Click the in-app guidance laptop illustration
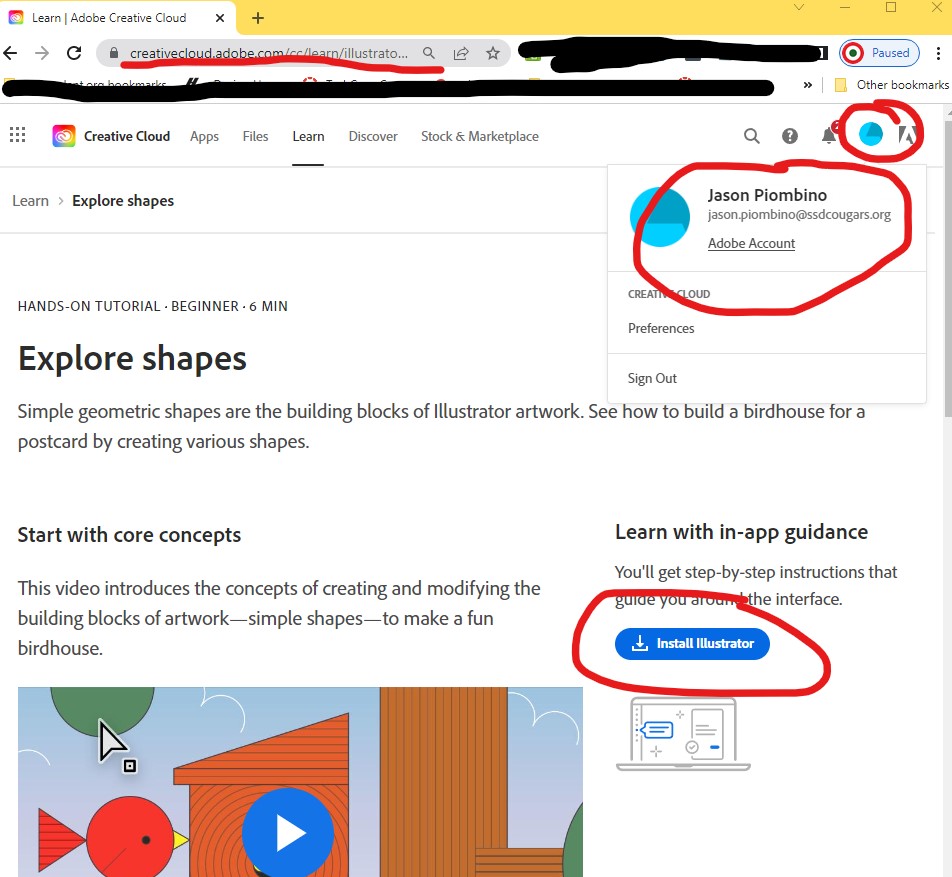This screenshot has height=877, width=952. coord(683,734)
